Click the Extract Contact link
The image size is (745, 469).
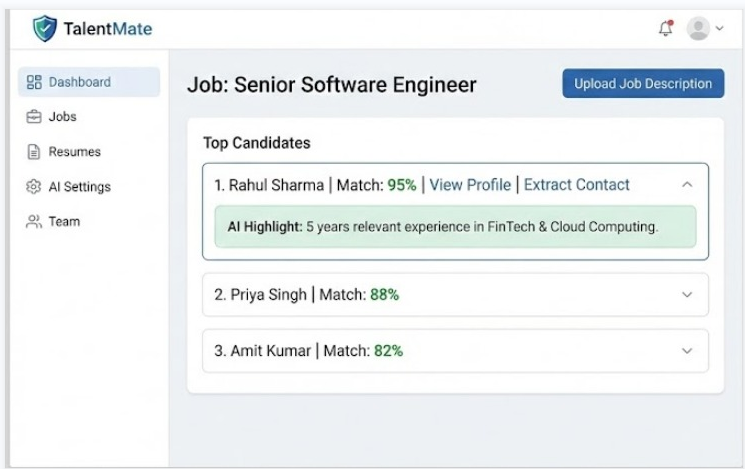pyautogui.click(x=577, y=185)
